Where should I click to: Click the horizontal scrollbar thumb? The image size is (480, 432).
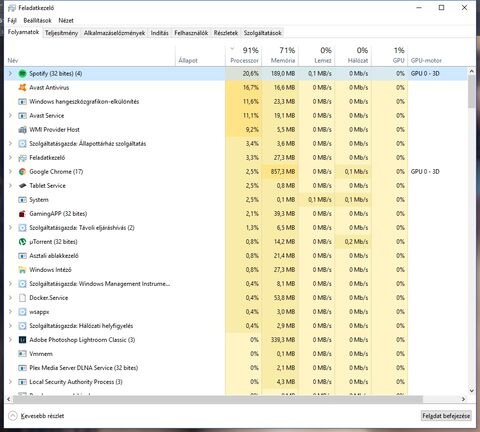(x=217, y=399)
